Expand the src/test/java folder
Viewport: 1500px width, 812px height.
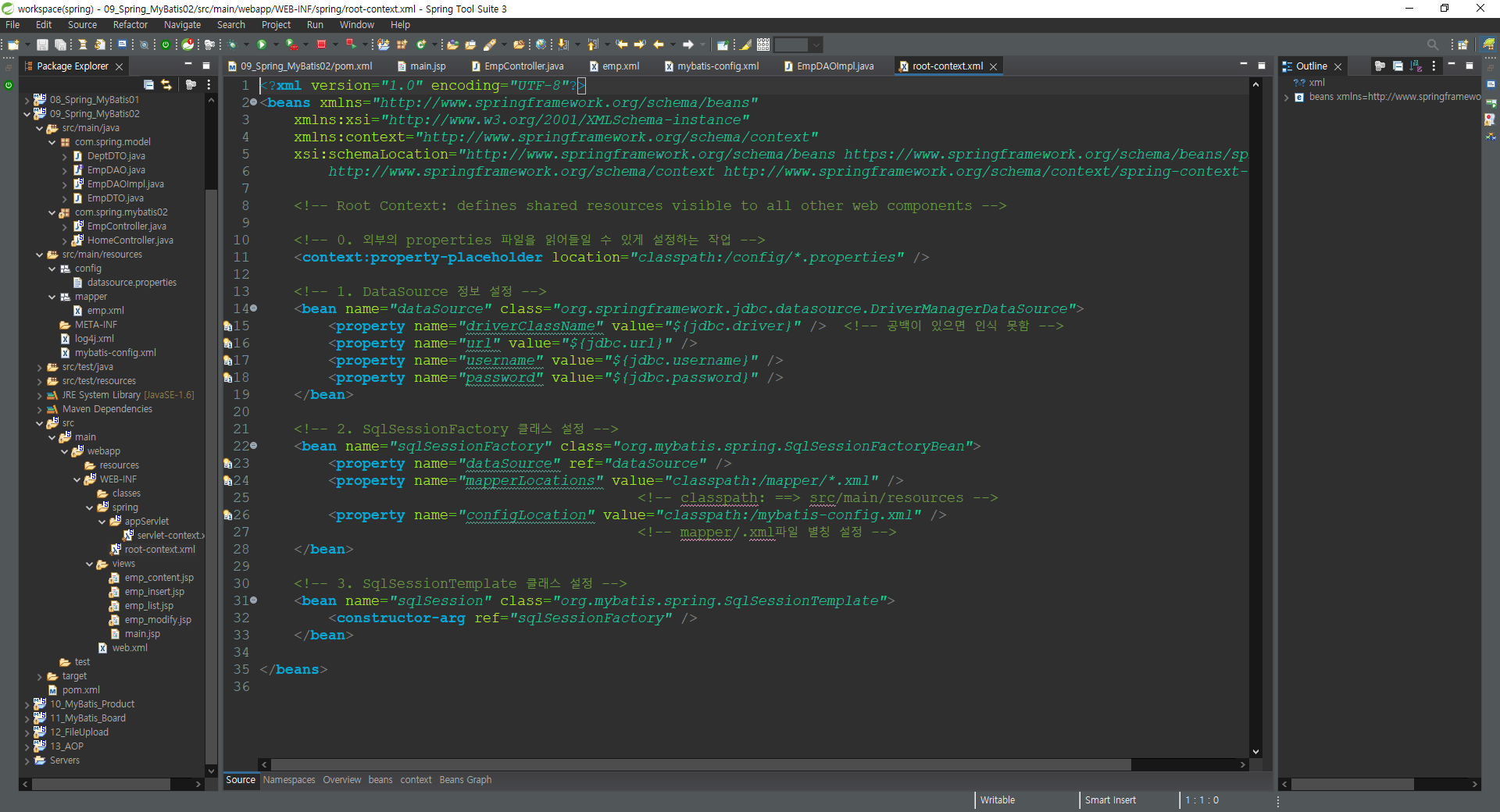40,367
